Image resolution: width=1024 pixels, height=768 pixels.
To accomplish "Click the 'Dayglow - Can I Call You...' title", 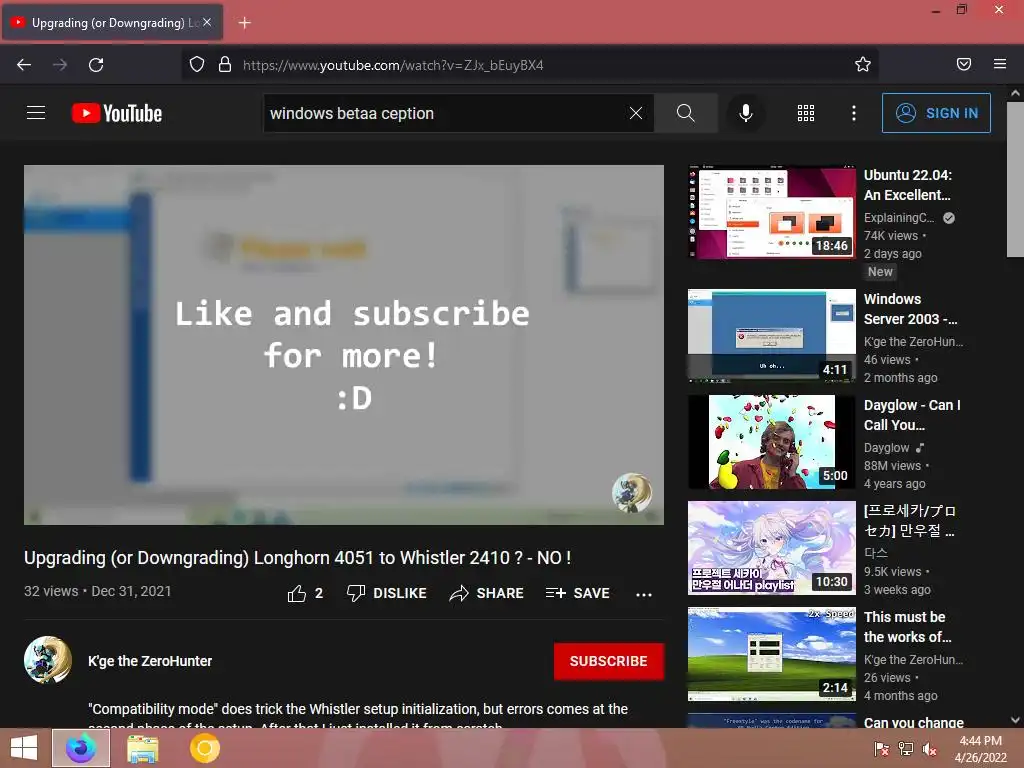I will [912, 415].
